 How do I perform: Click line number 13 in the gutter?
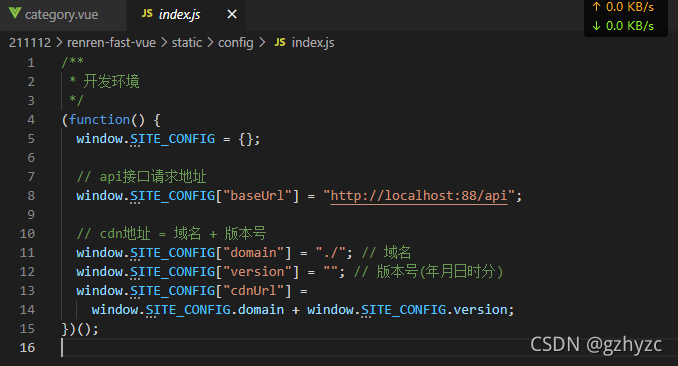pyautogui.click(x=27, y=291)
